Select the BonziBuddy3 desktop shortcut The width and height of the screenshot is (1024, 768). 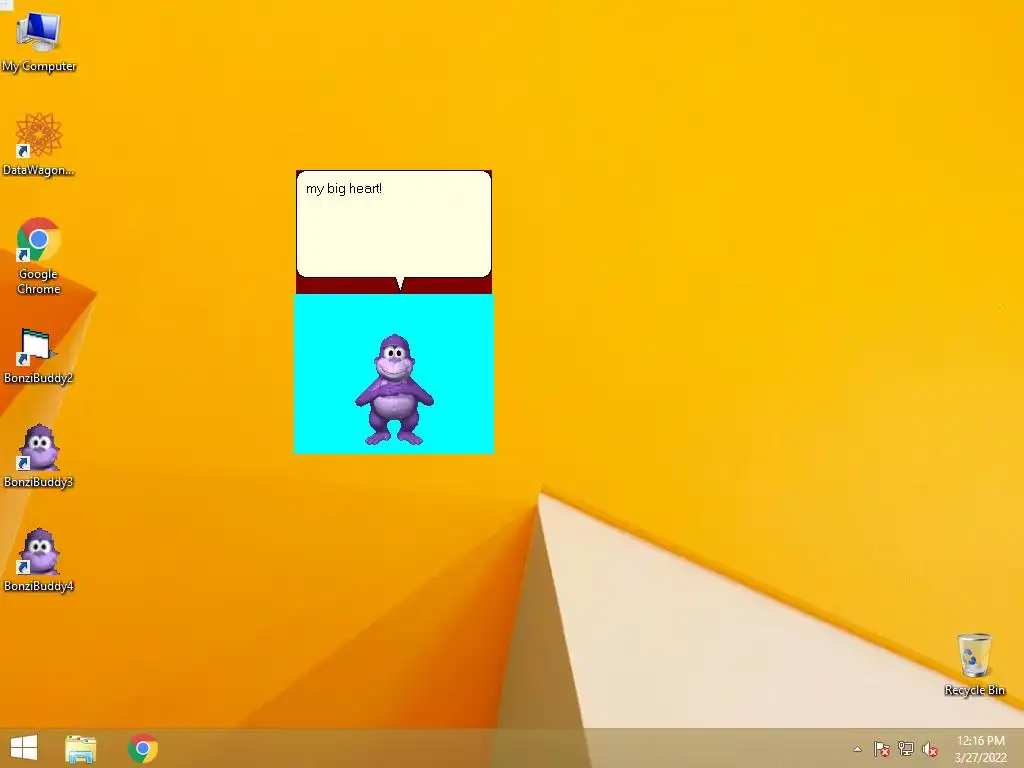(x=39, y=456)
